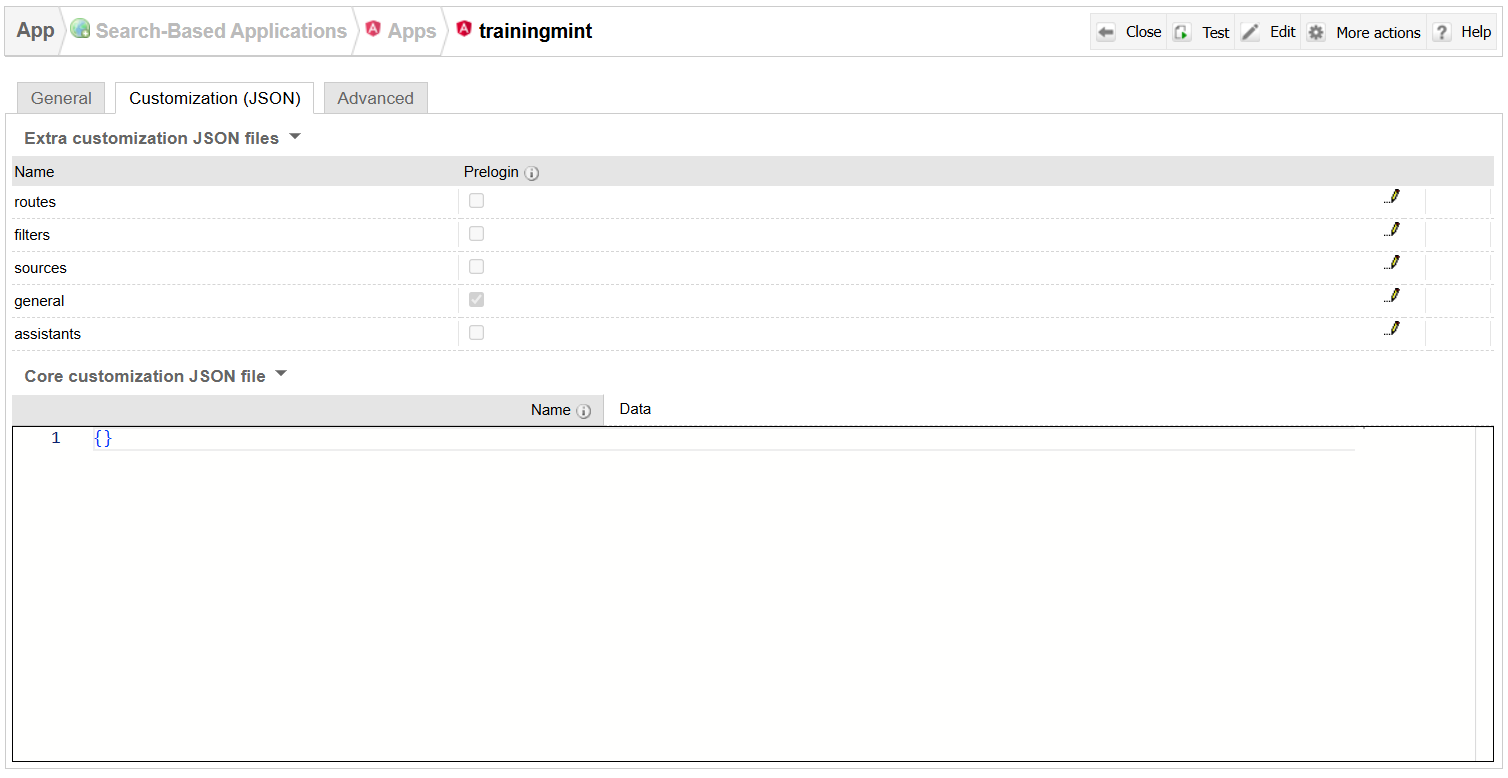
Task: Click the Data column header
Action: (635, 409)
